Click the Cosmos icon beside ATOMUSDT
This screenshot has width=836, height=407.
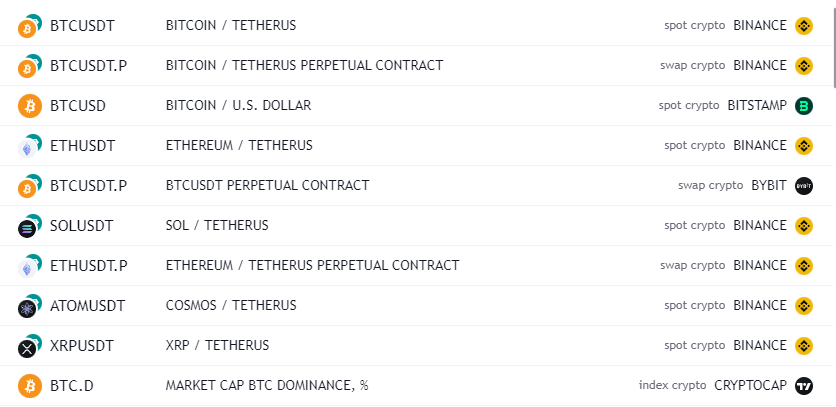tap(28, 307)
